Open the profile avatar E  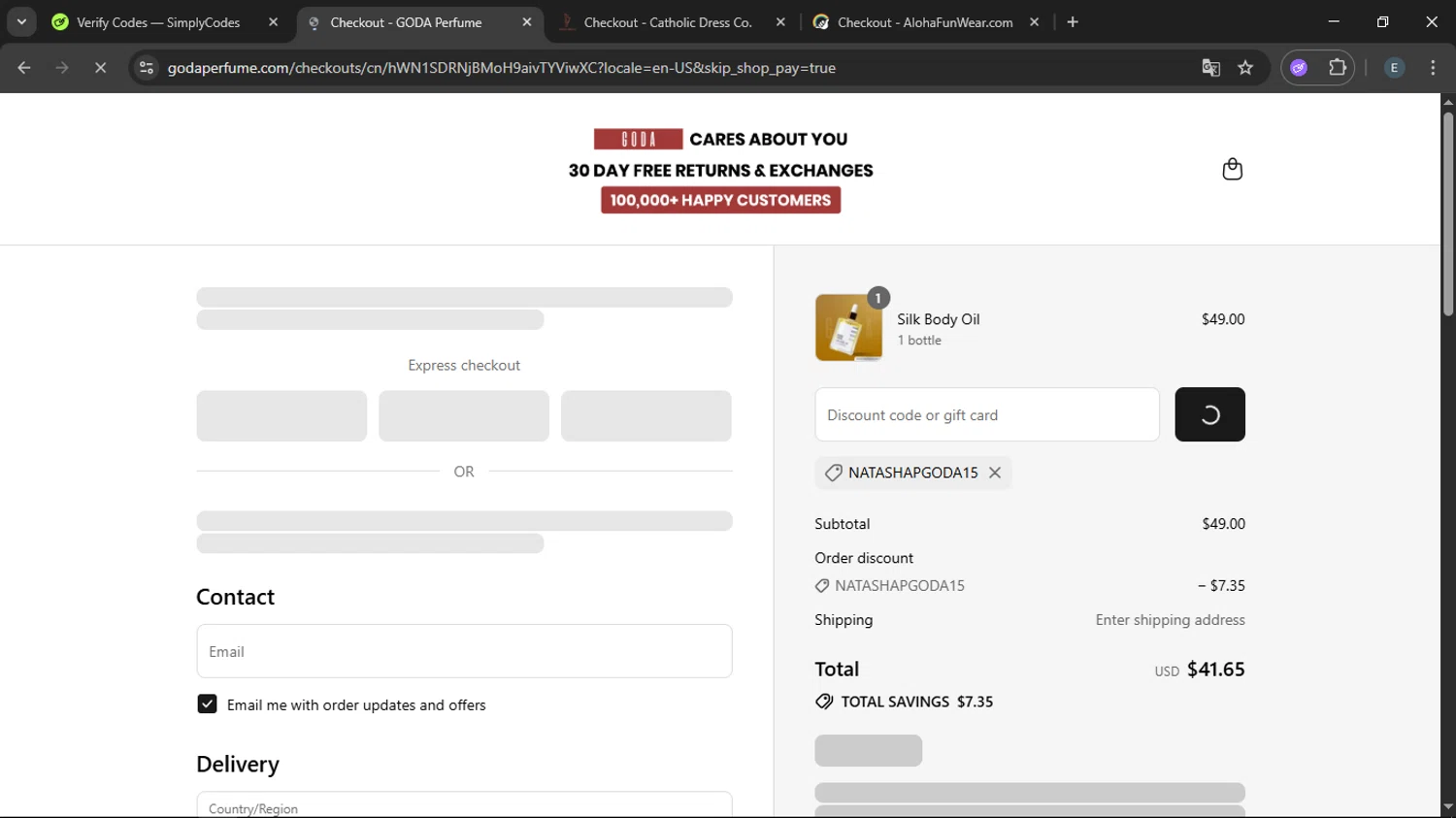(1394, 68)
